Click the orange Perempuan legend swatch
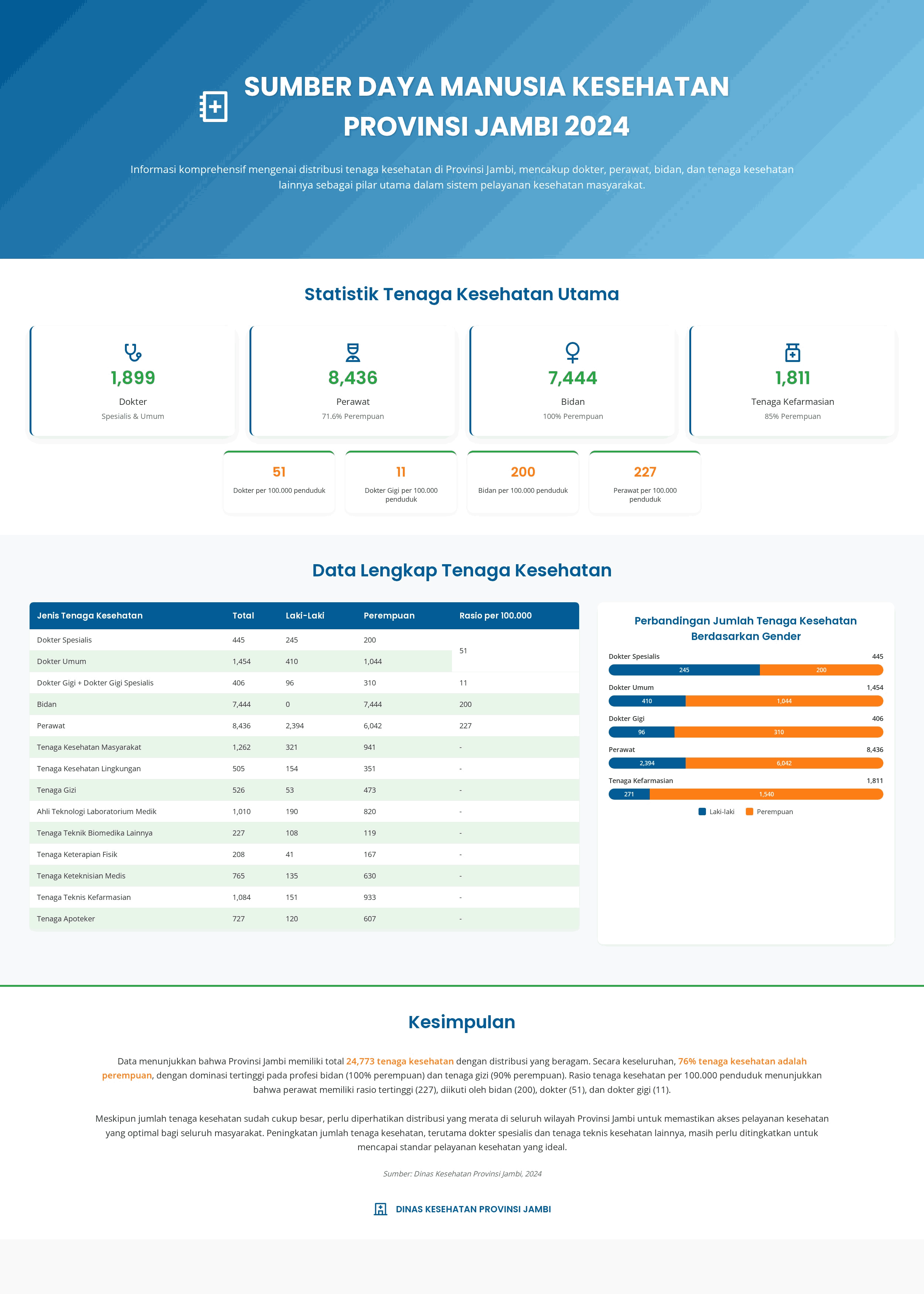924x1294 pixels. [x=749, y=812]
